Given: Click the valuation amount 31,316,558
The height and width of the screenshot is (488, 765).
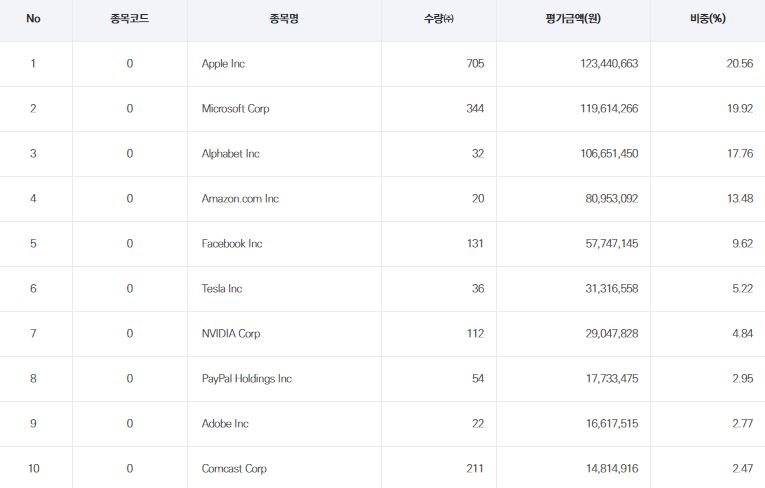Looking at the screenshot, I should 612,288.
